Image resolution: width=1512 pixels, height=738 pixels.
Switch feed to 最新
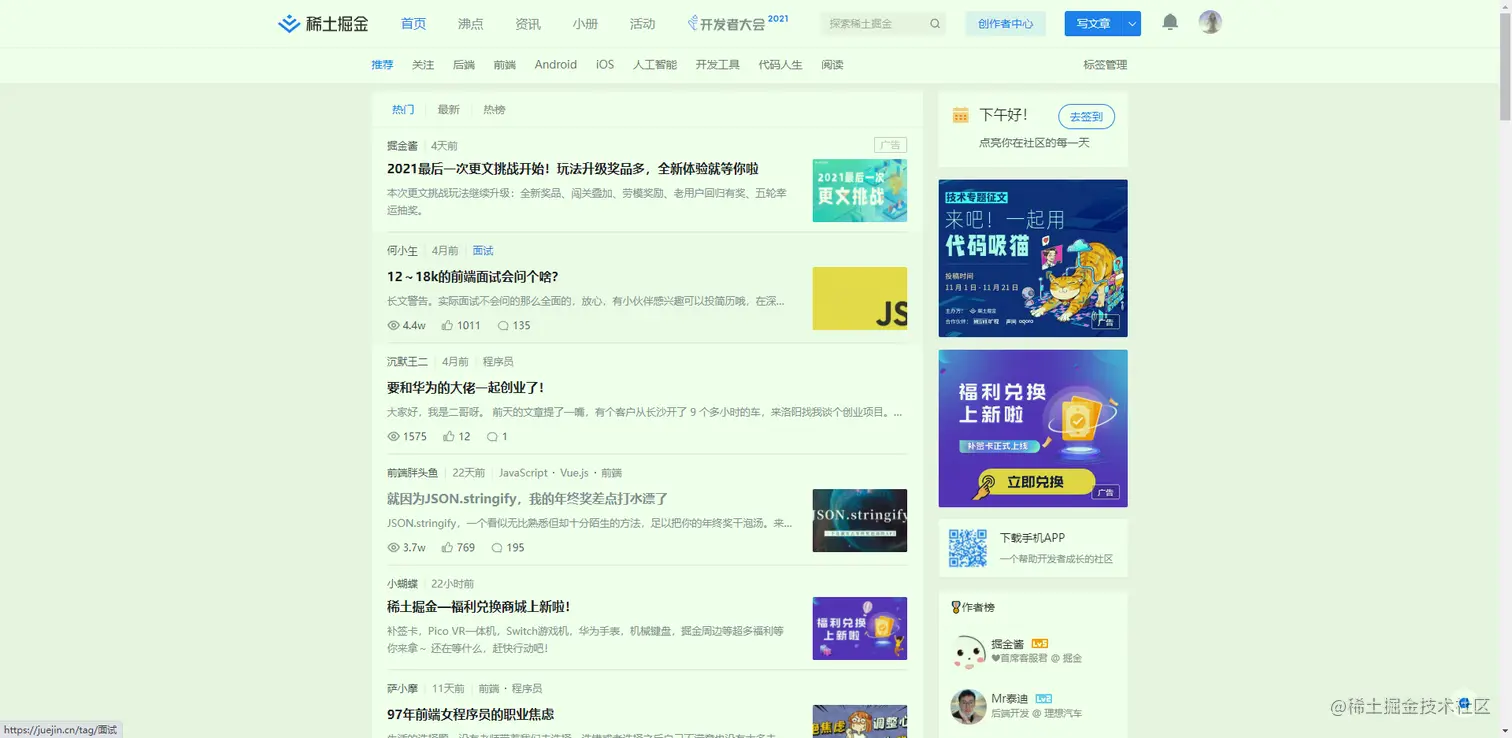449,110
